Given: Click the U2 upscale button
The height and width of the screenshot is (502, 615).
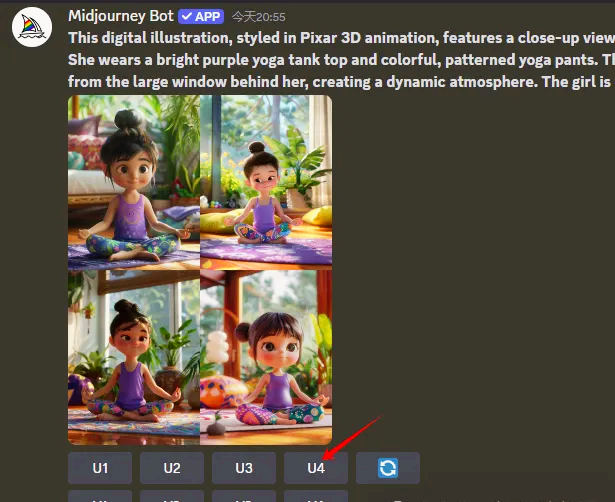Looking at the screenshot, I should (172, 468).
